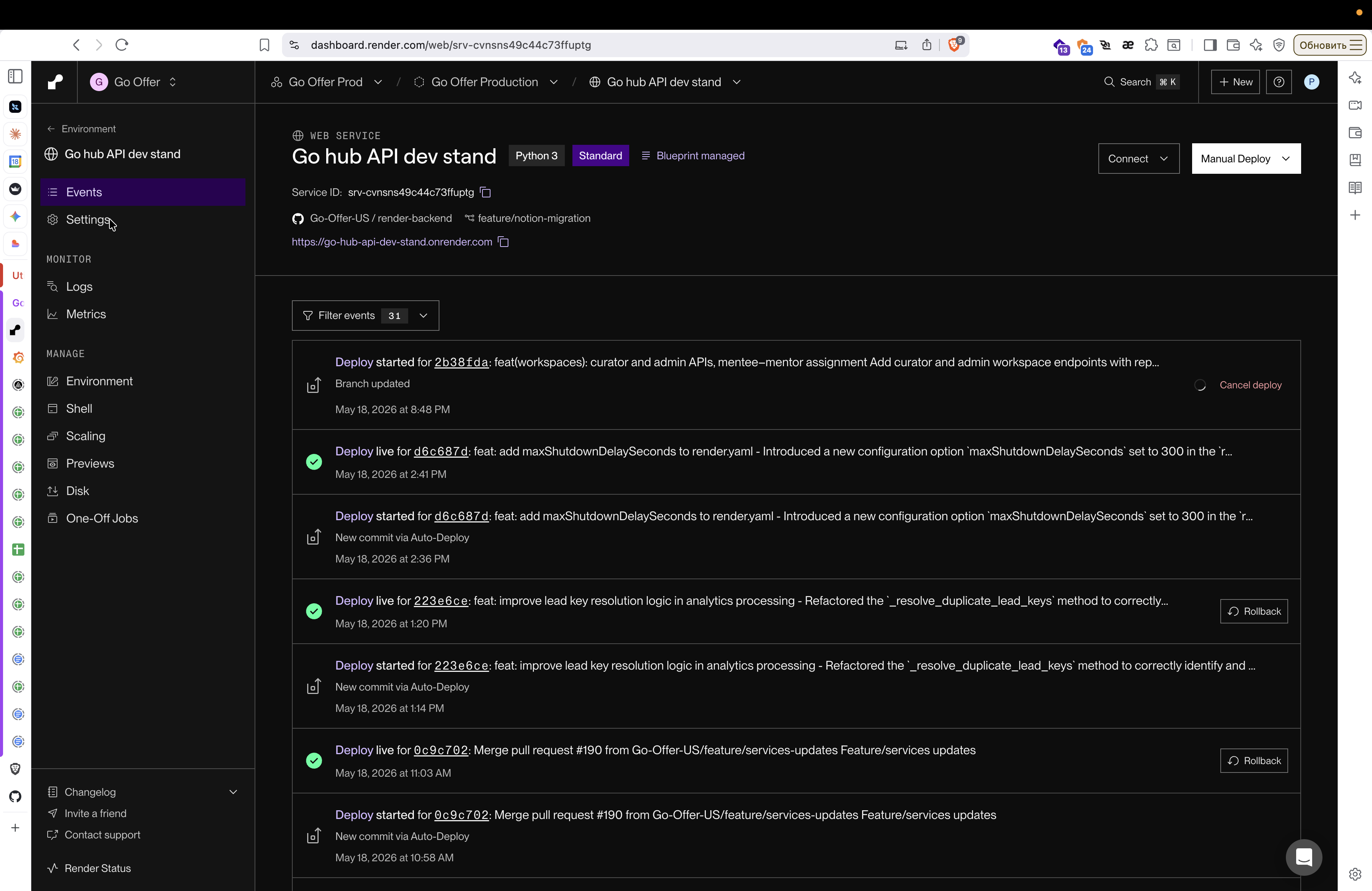
Task: Click Cancel deploy for commit 2b38fda
Action: tap(1250, 385)
